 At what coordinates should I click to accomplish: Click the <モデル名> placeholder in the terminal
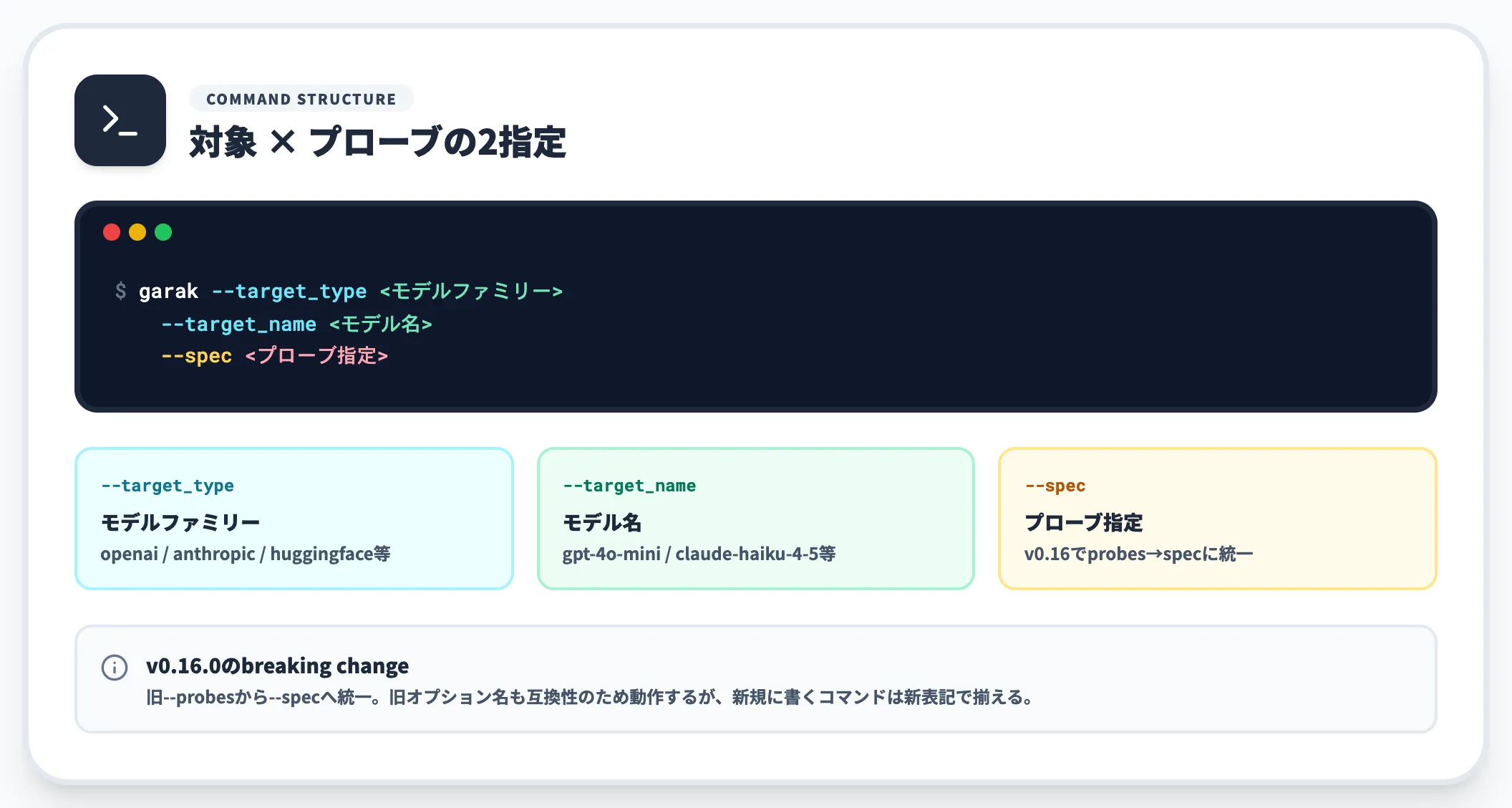[x=380, y=324]
